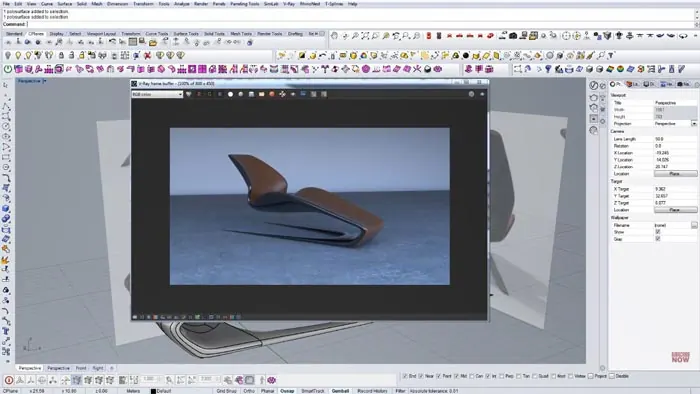The height and width of the screenshot is (394, 700).
Task: Toggle Ortho in status bar
Action: click(249, 391)
